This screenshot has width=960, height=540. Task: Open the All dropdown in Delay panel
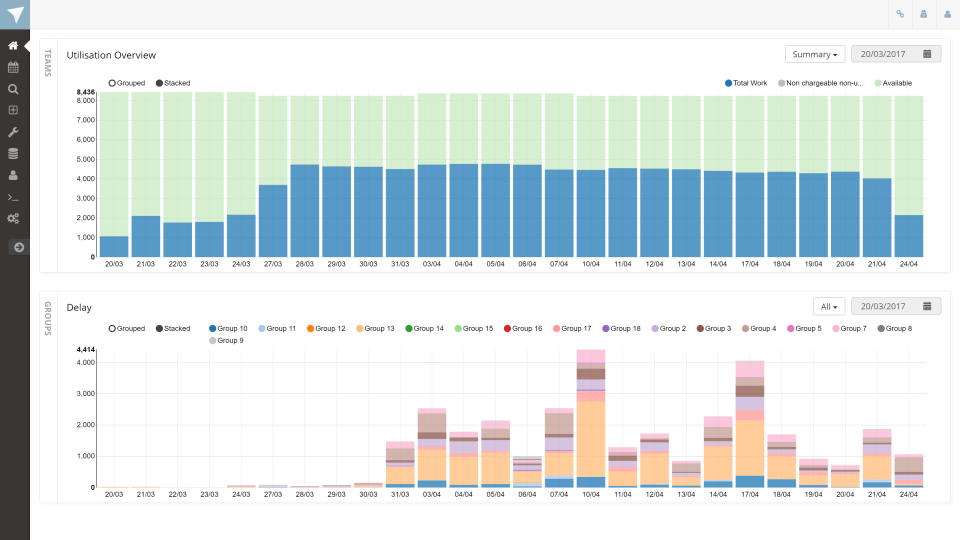(x=830, y=306)
